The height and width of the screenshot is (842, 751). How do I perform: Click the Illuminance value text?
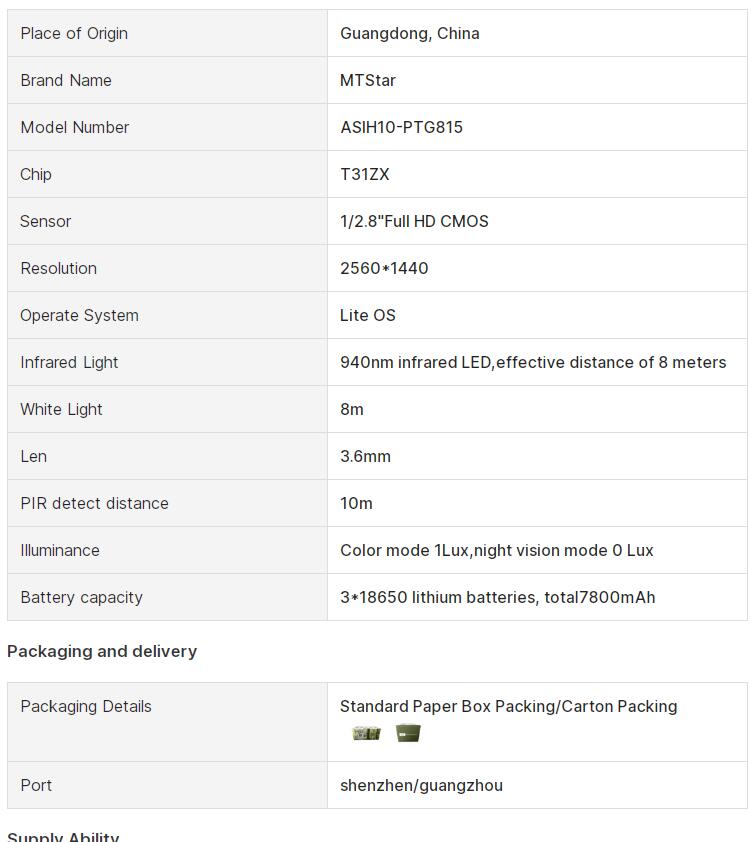click(x=497, y=550)
